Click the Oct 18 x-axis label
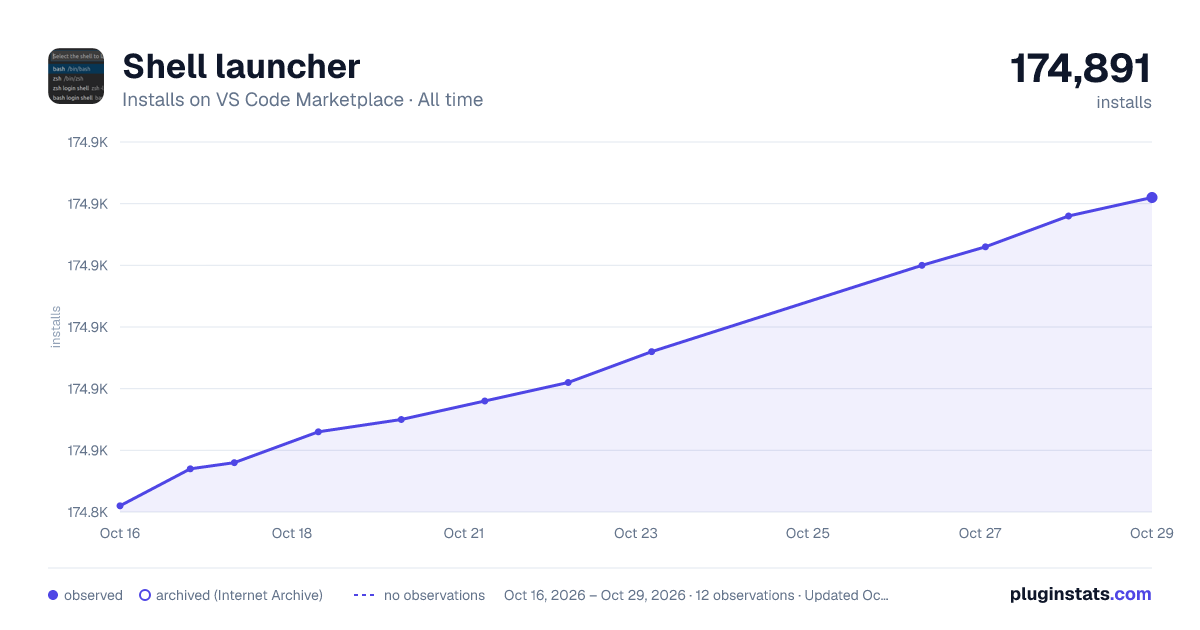 click(x=292, y=533)
